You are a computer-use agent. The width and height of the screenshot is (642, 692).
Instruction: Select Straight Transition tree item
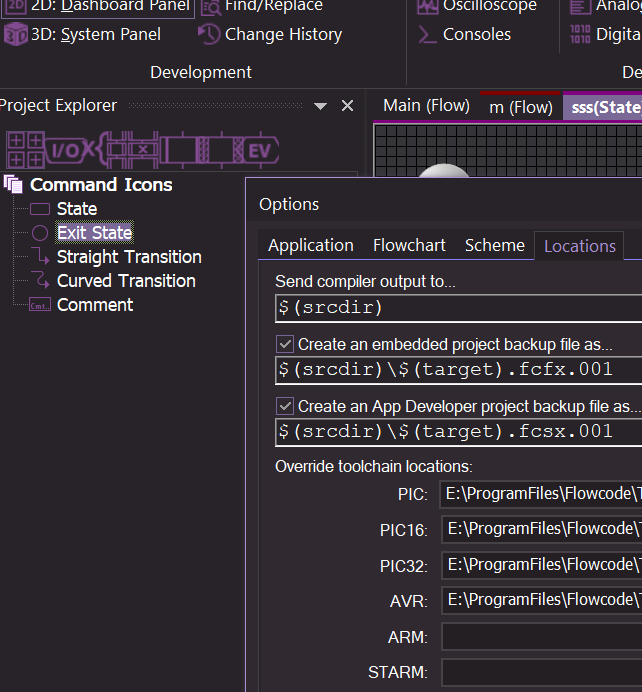coord(129,257)
